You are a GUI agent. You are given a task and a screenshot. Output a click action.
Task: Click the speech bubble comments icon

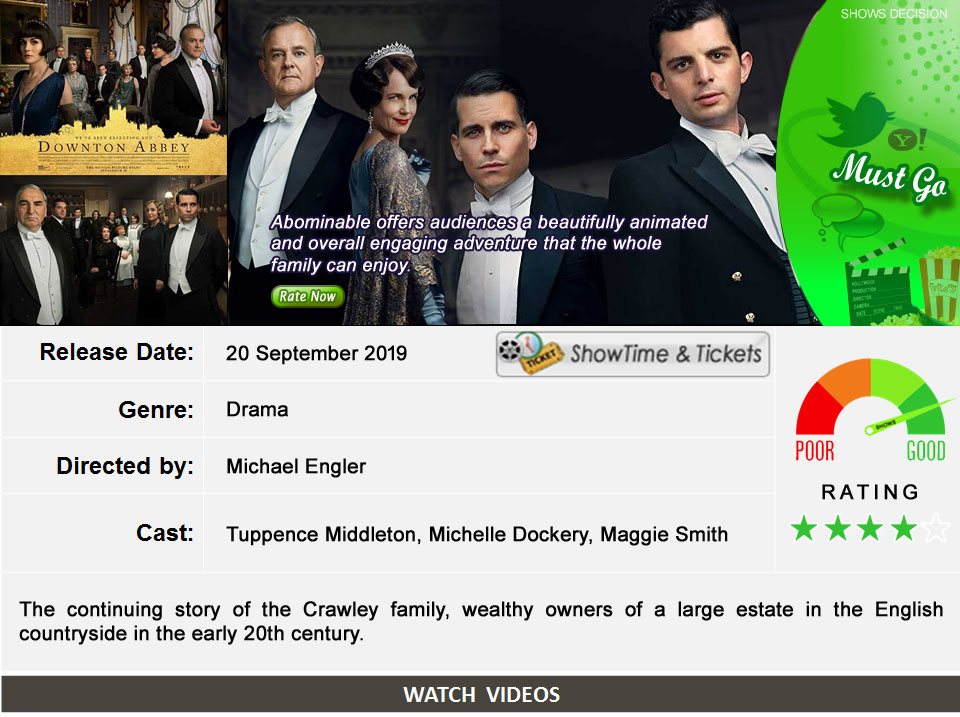847,220
